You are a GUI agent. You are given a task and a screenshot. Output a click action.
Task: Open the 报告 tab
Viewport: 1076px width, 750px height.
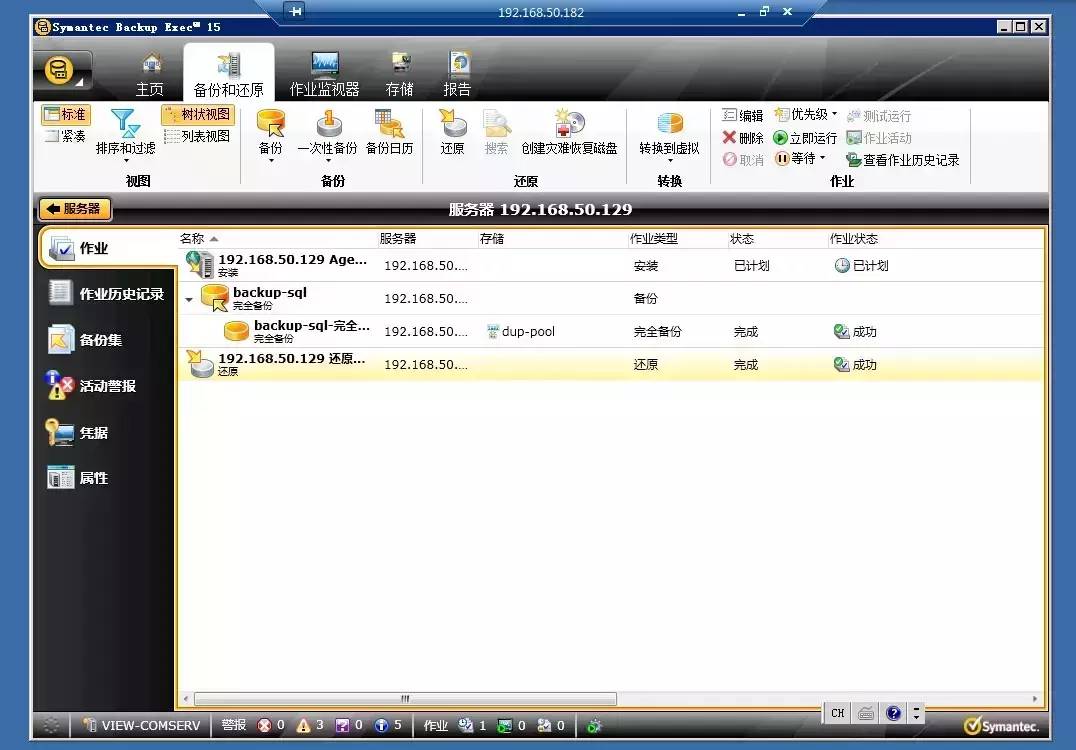457,75
